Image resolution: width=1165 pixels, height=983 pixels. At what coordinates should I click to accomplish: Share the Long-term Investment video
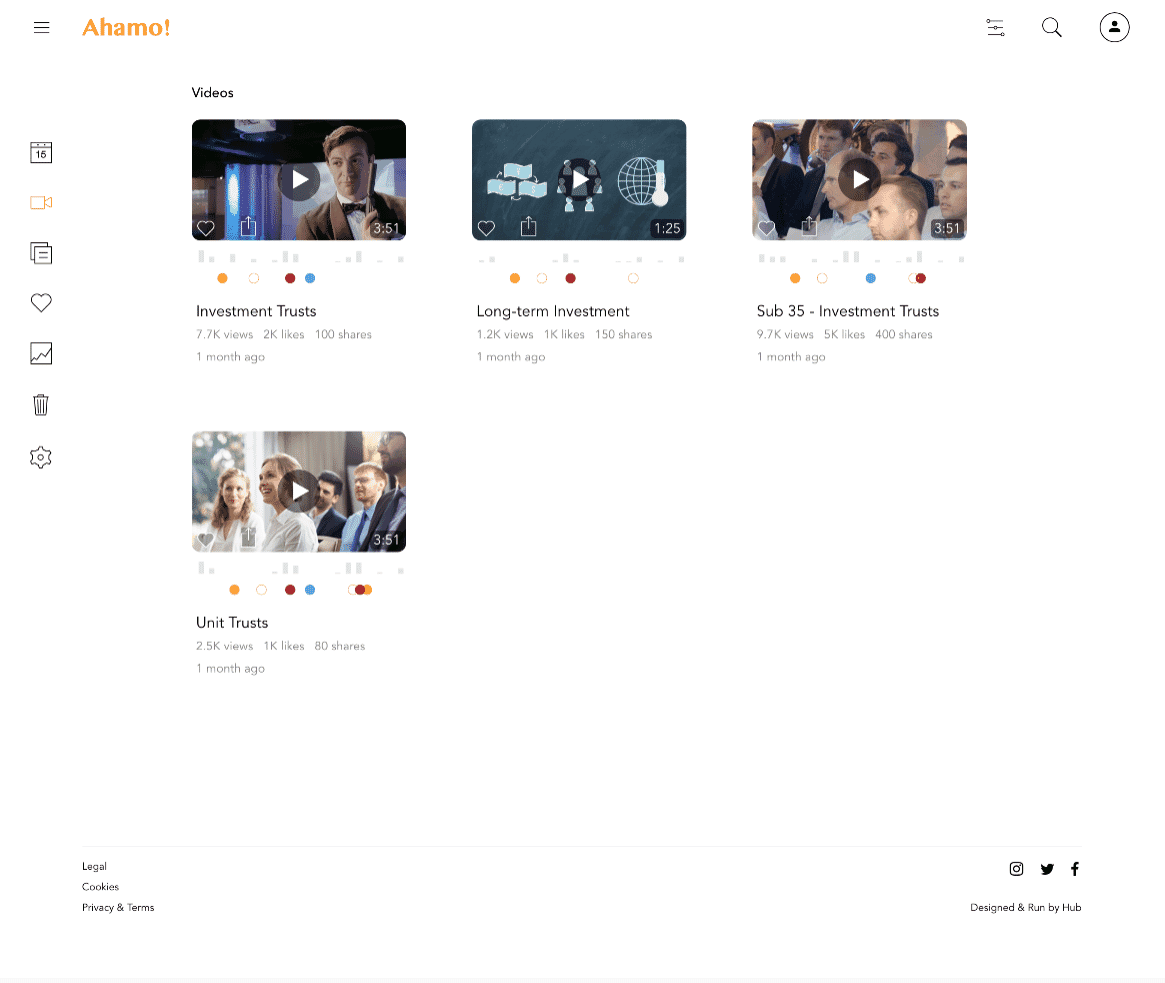[x=528, y=227]
